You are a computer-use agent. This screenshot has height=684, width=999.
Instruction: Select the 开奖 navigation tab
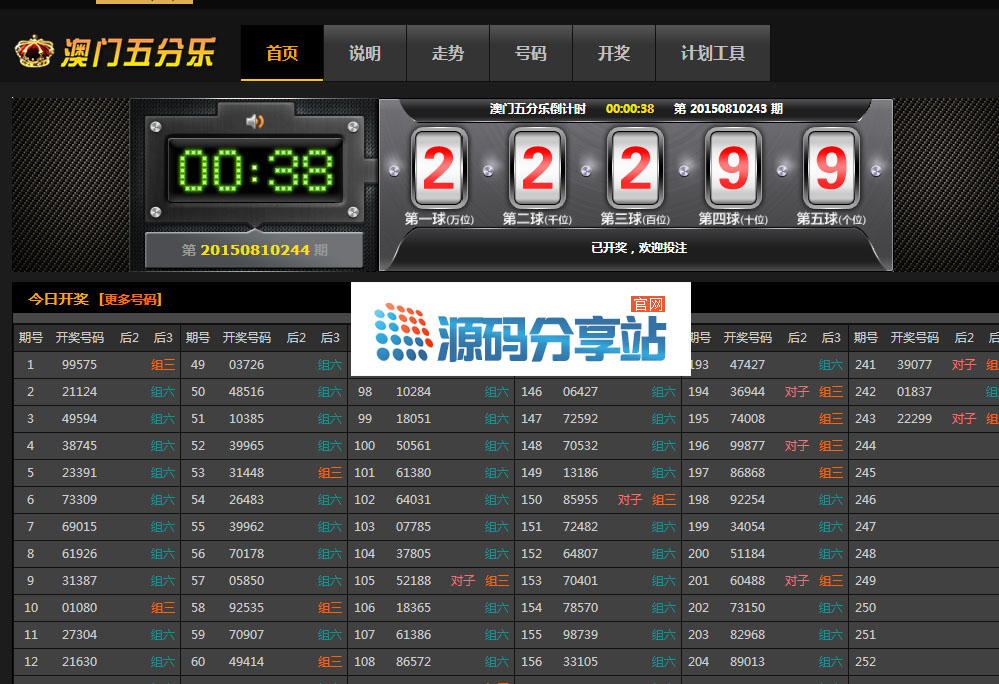pyautogui.click(x=614, y=54)
